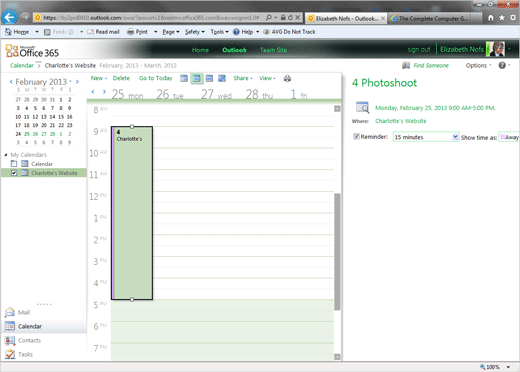Click the stop loading X in address bar

click(x=298, y=18)
